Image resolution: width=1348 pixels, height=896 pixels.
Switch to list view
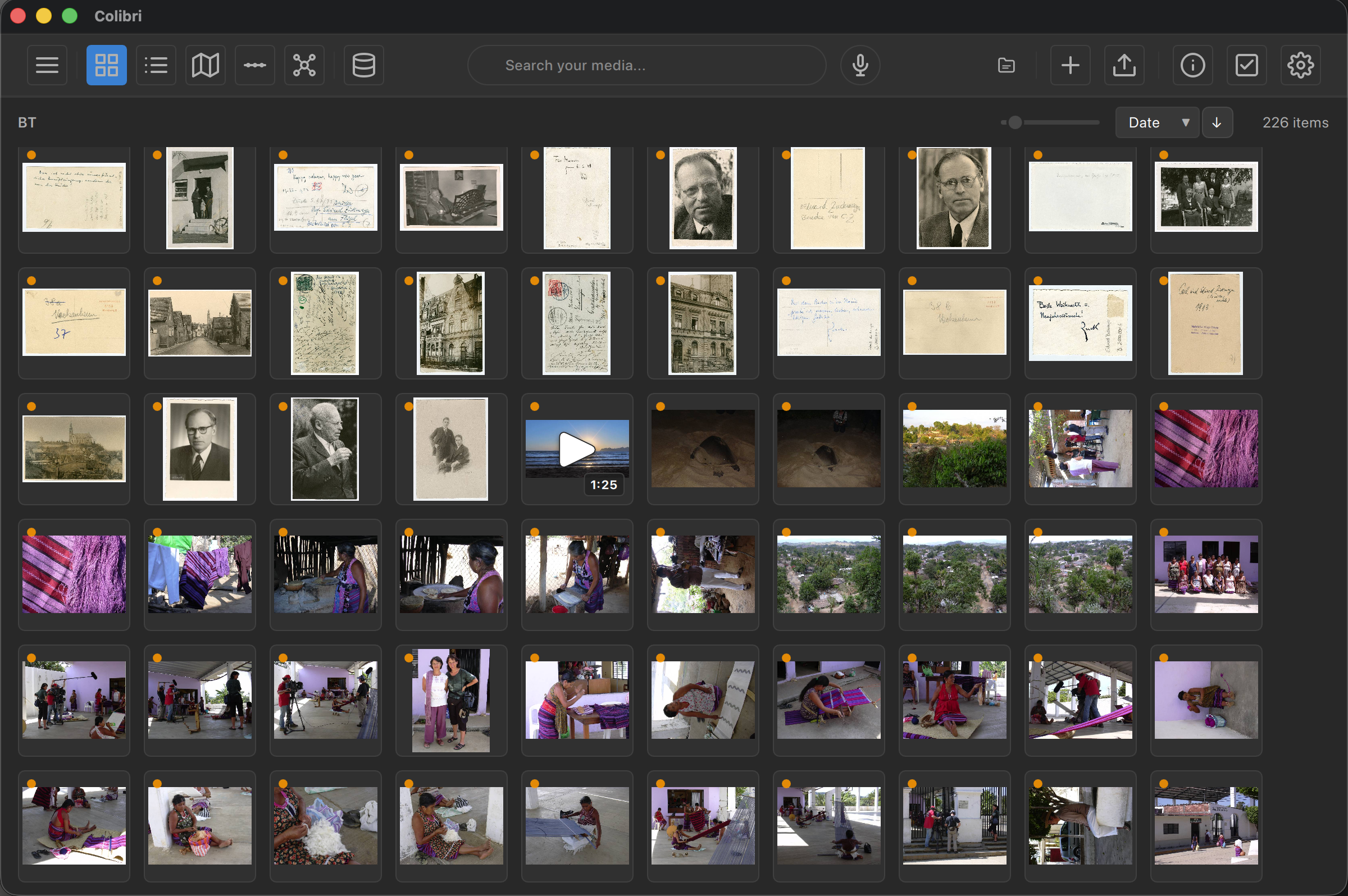[156, 65]
